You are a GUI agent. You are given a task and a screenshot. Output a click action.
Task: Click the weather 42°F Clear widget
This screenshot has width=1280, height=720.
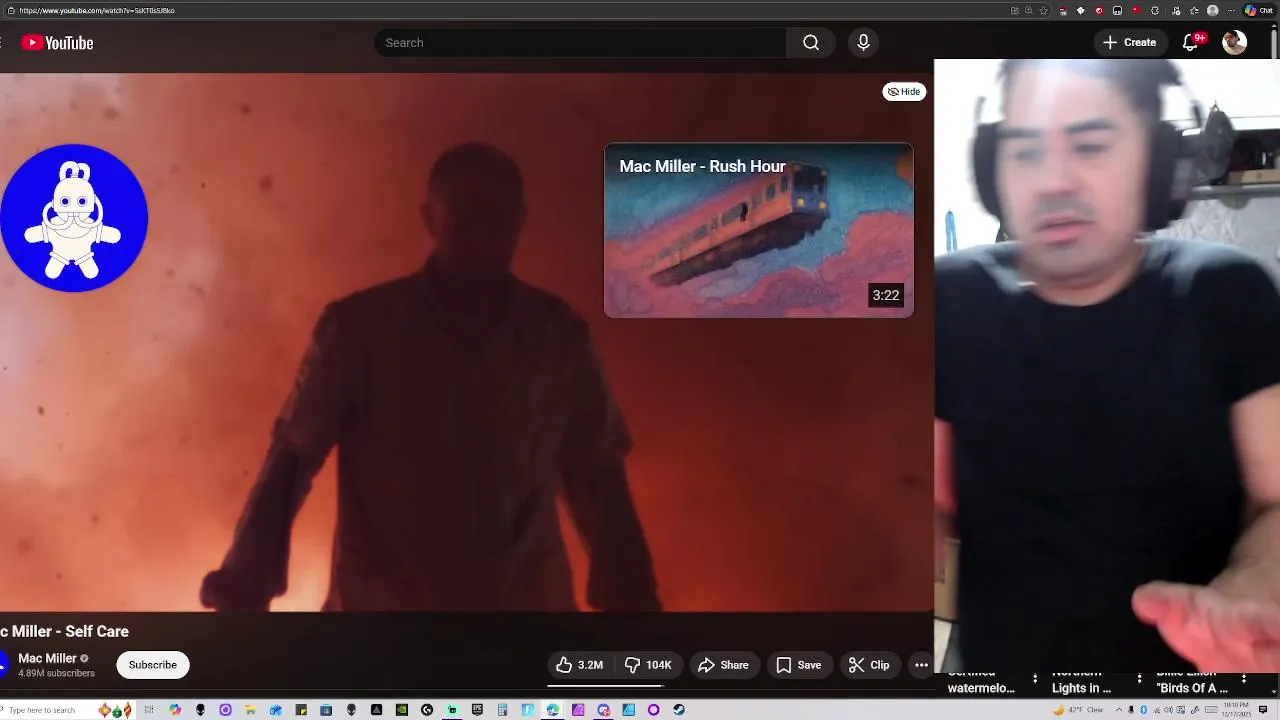(x=1078, y=710)
